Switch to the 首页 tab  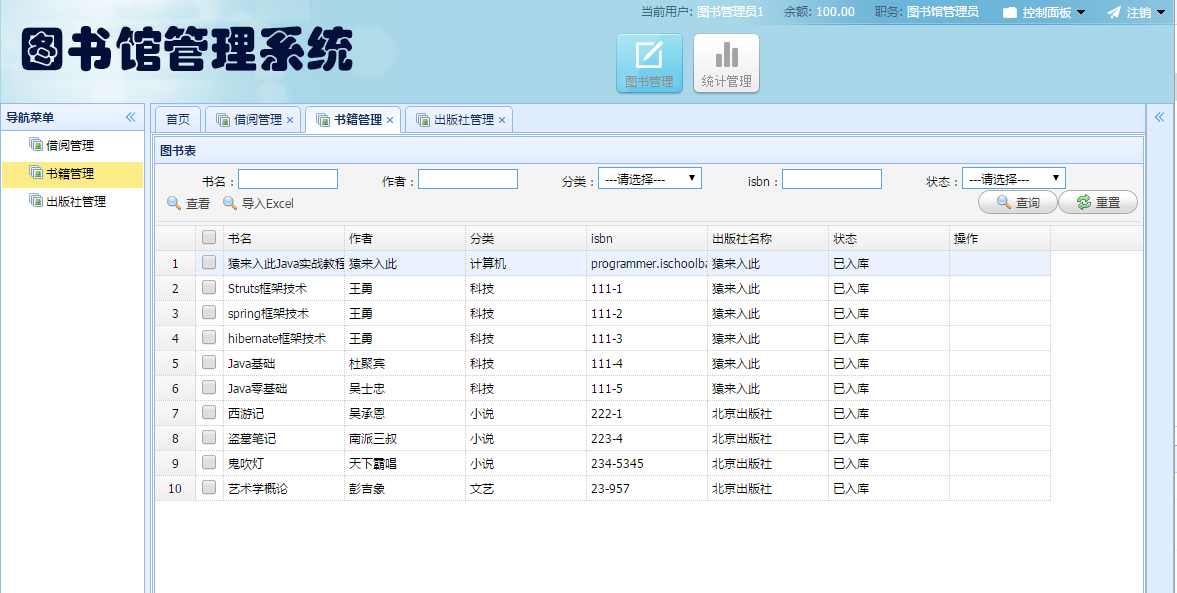[x=177, y=119]
